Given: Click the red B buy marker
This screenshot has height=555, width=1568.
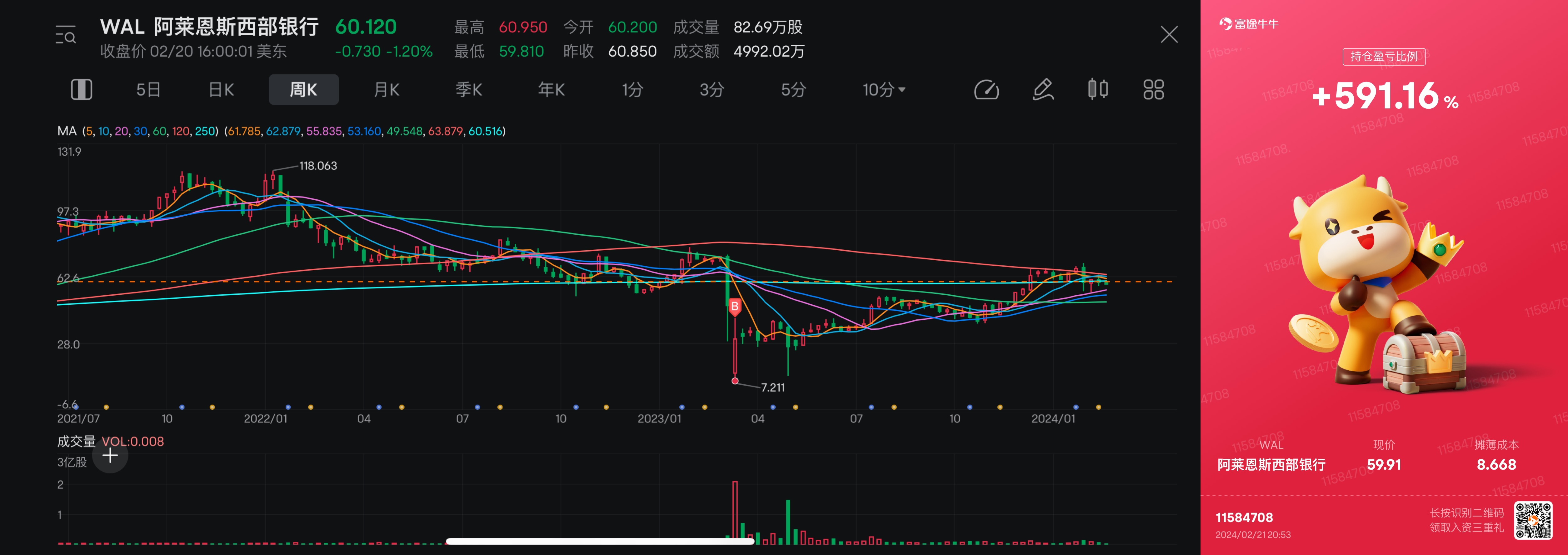Looking at the screenshot, I should tap(735, 307).
